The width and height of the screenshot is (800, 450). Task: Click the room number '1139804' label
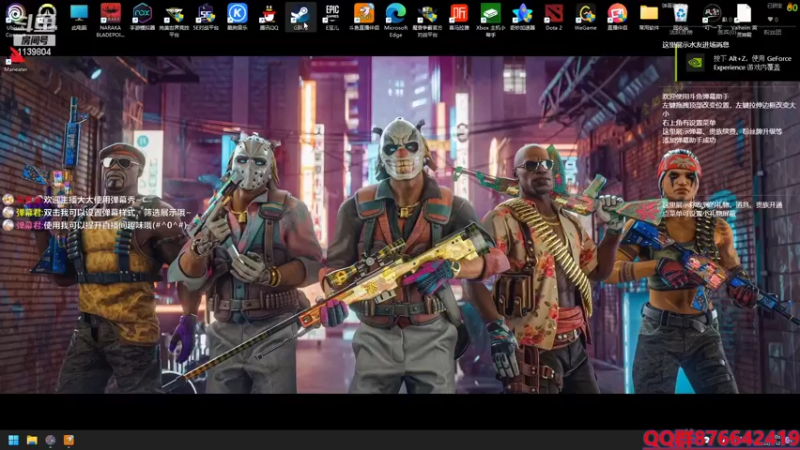tap(34, 52)
